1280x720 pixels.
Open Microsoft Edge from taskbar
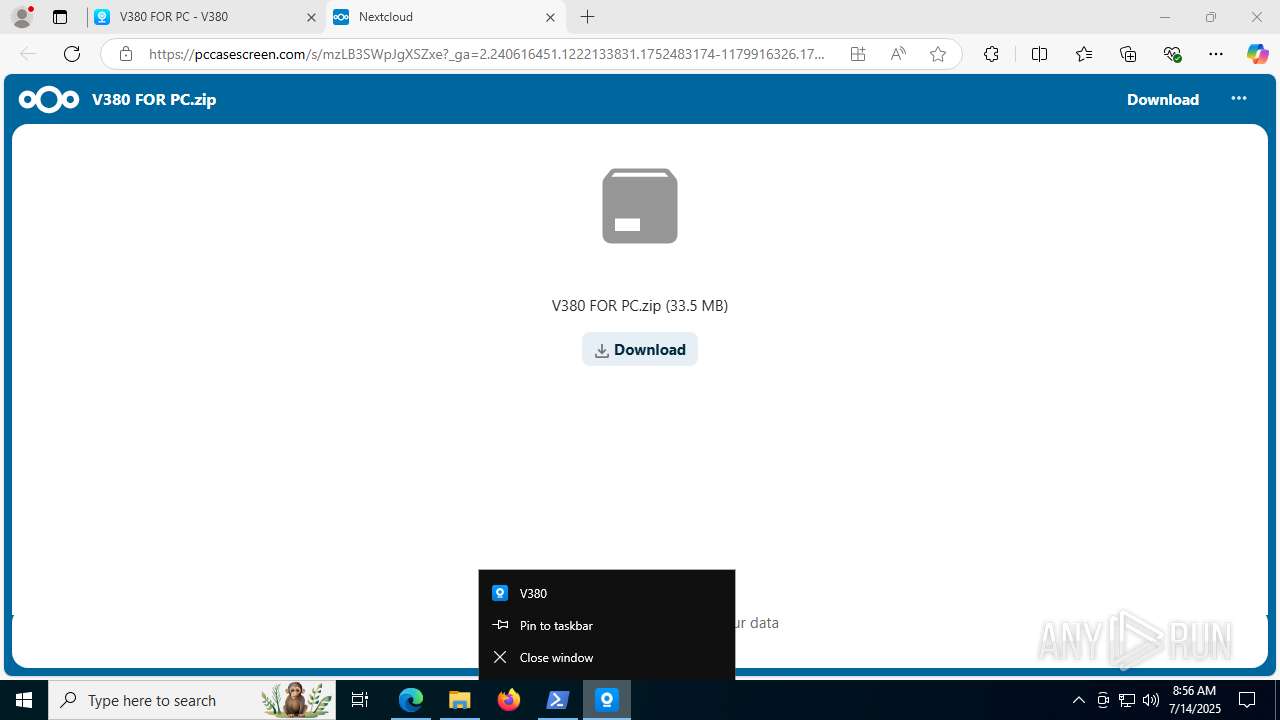(411, 700)
